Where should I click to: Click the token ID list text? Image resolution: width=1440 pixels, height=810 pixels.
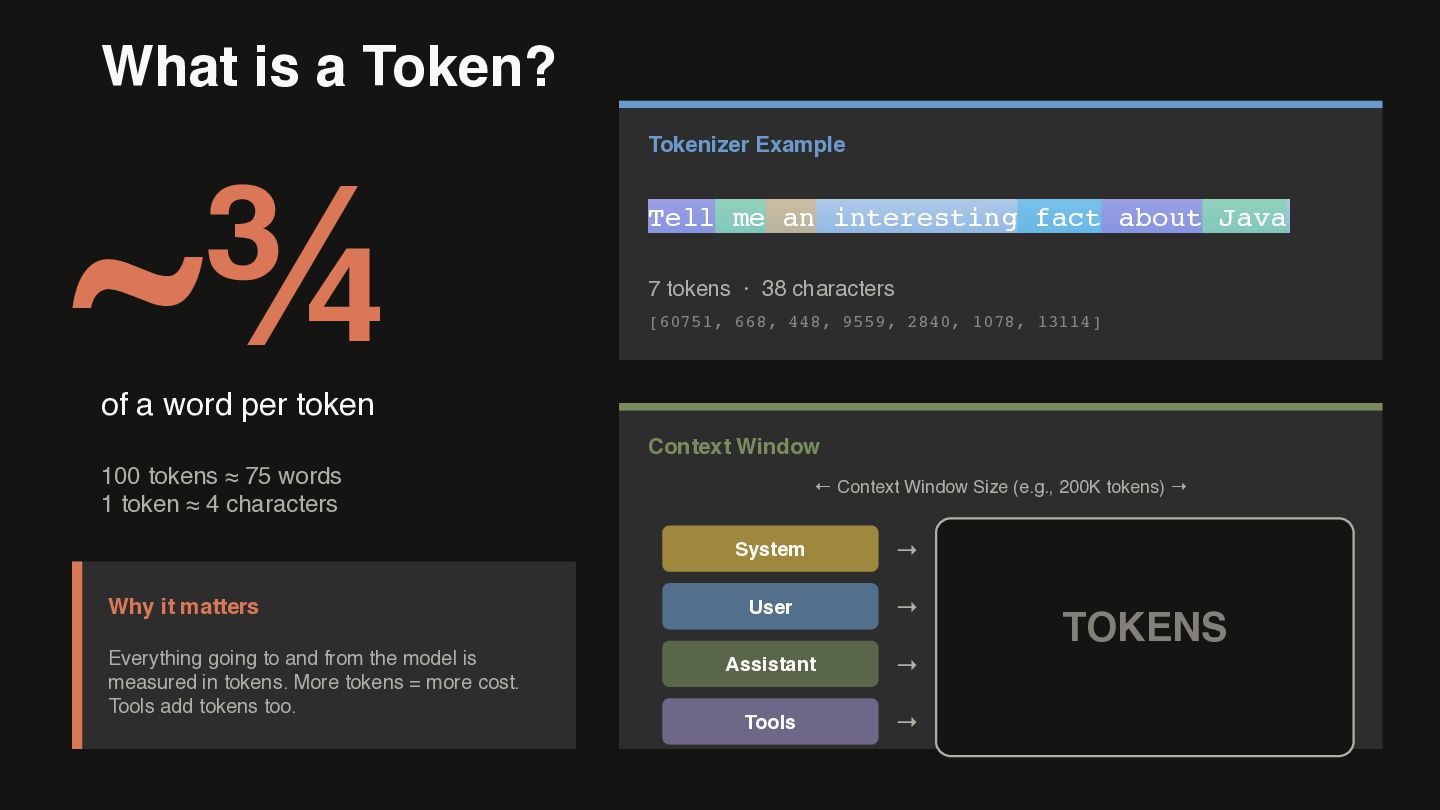click(x=875, y=322)
